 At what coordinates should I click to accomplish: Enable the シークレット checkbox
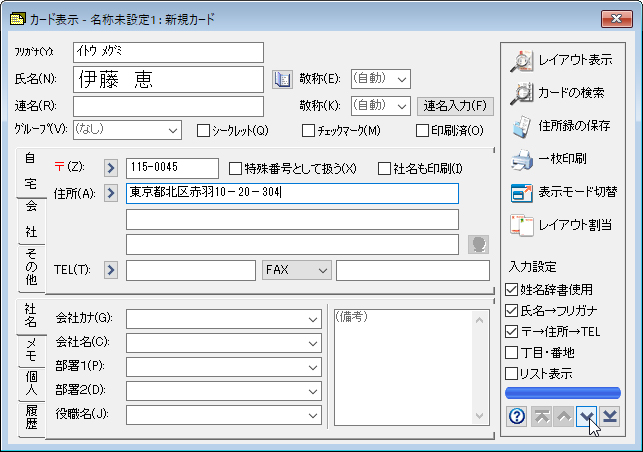203,130
